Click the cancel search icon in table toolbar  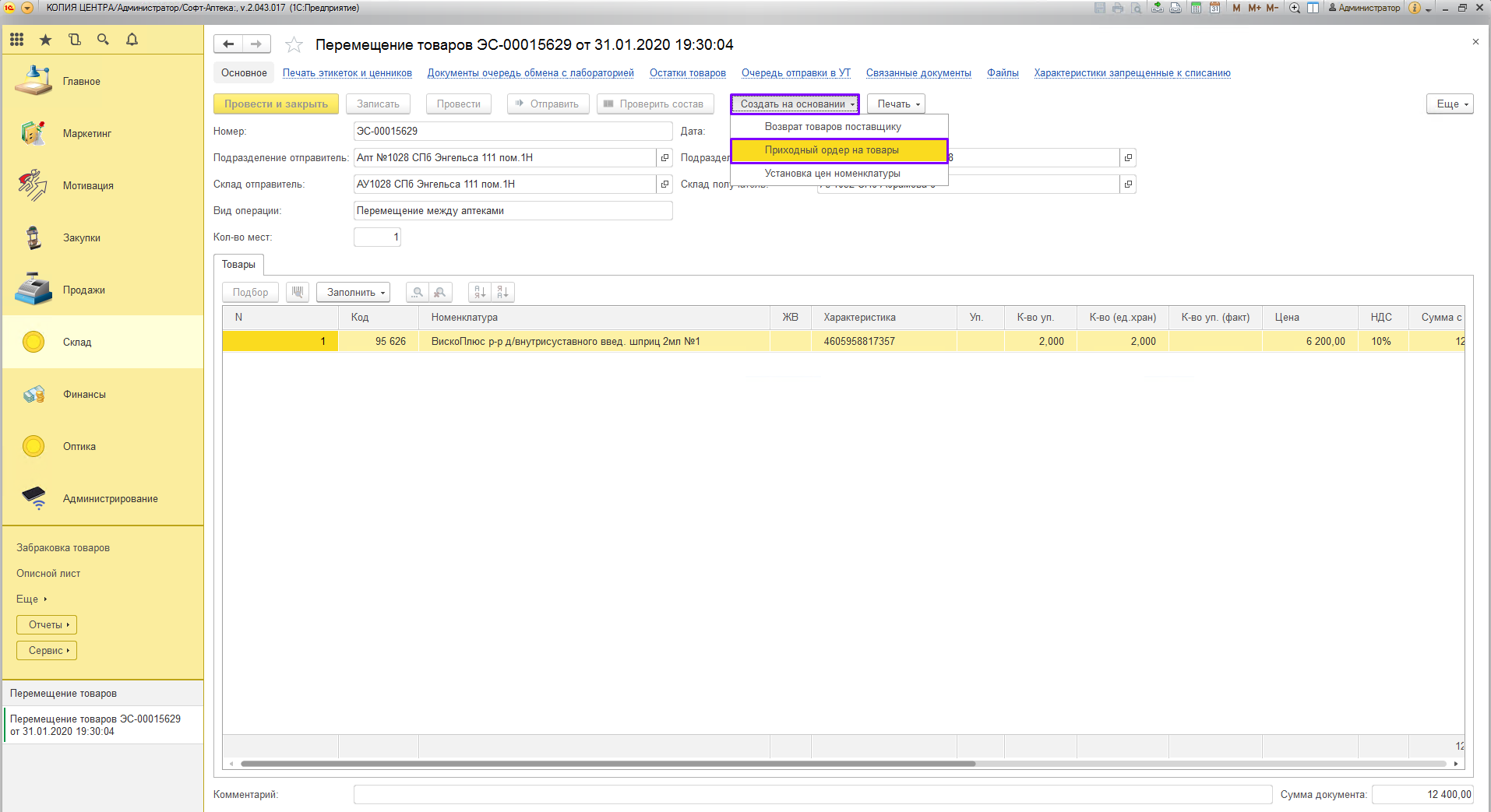[x=440, y=292]
